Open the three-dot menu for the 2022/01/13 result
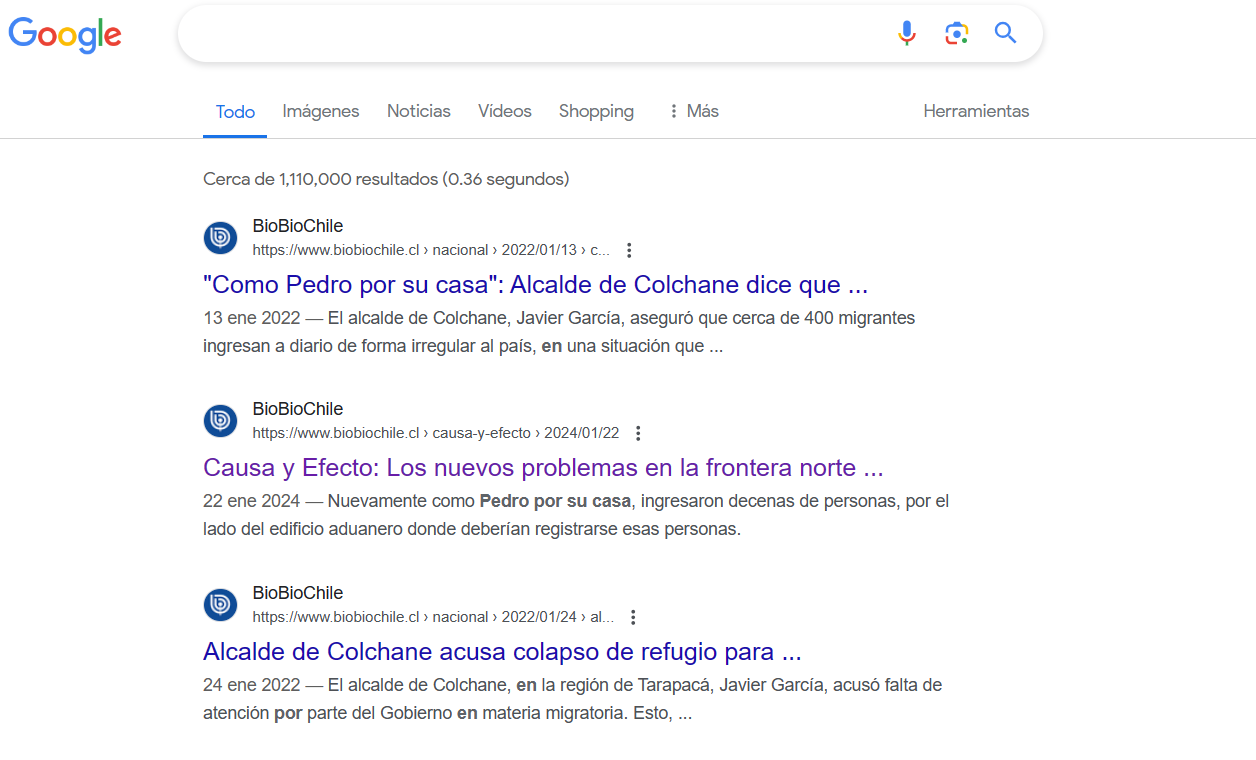The height and width of the screenshot is (760, 1256). click(x=629, y=250)
